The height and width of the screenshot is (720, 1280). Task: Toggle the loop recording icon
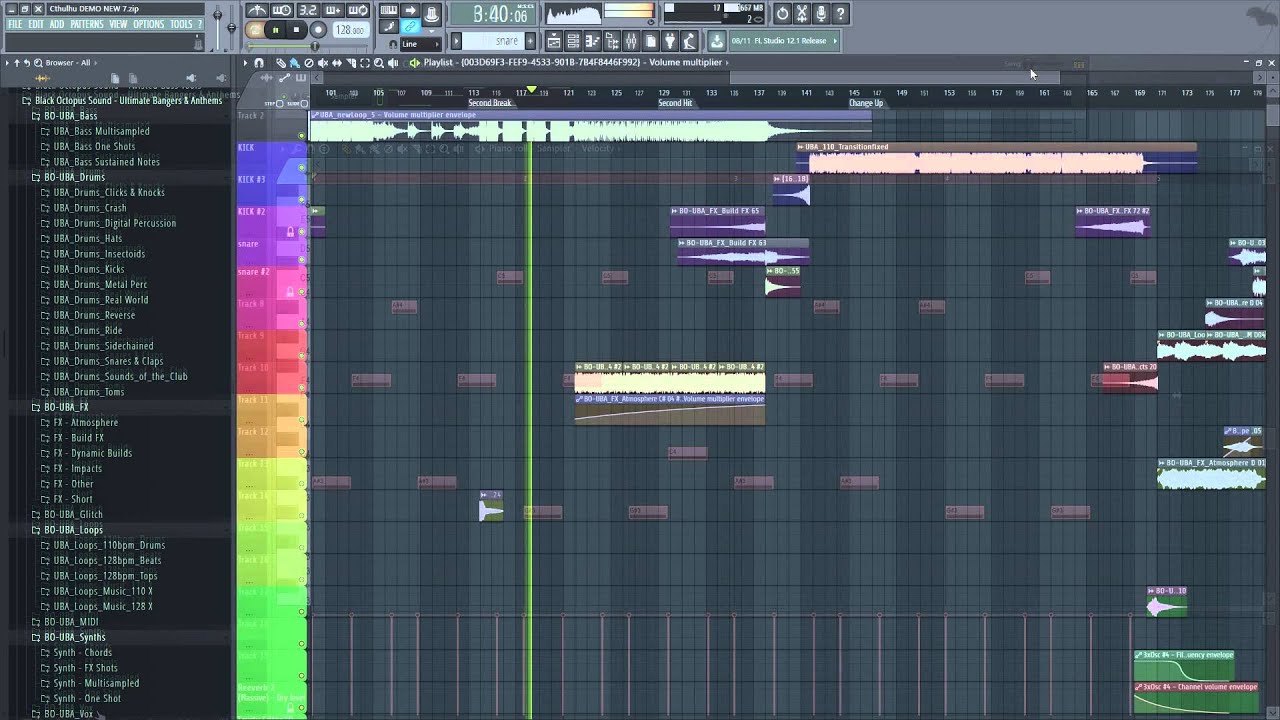[x=358, y=11]
